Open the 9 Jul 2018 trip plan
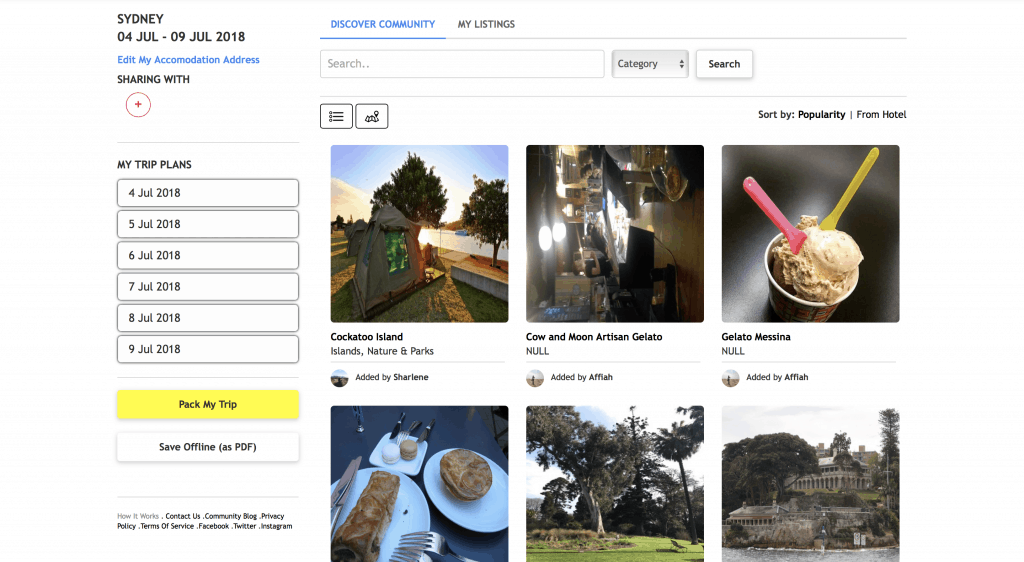The height and width of the screenshot is (562, 1024). pos(208,349)
